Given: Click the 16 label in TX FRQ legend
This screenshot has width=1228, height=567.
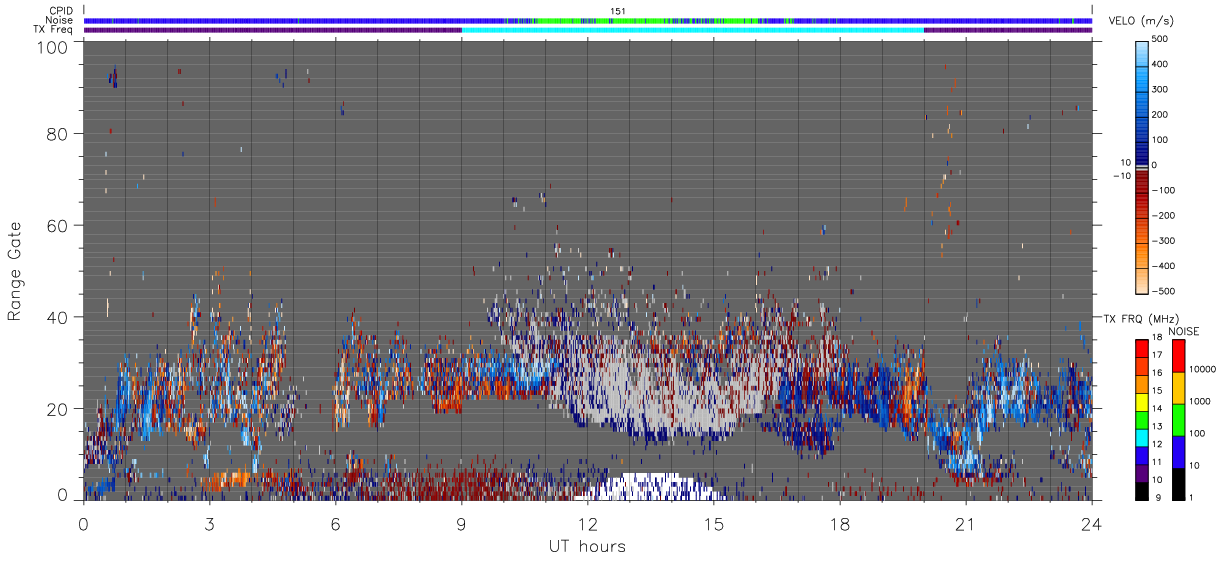Looking at the screenshot, I should click(x=1157, y=372).
